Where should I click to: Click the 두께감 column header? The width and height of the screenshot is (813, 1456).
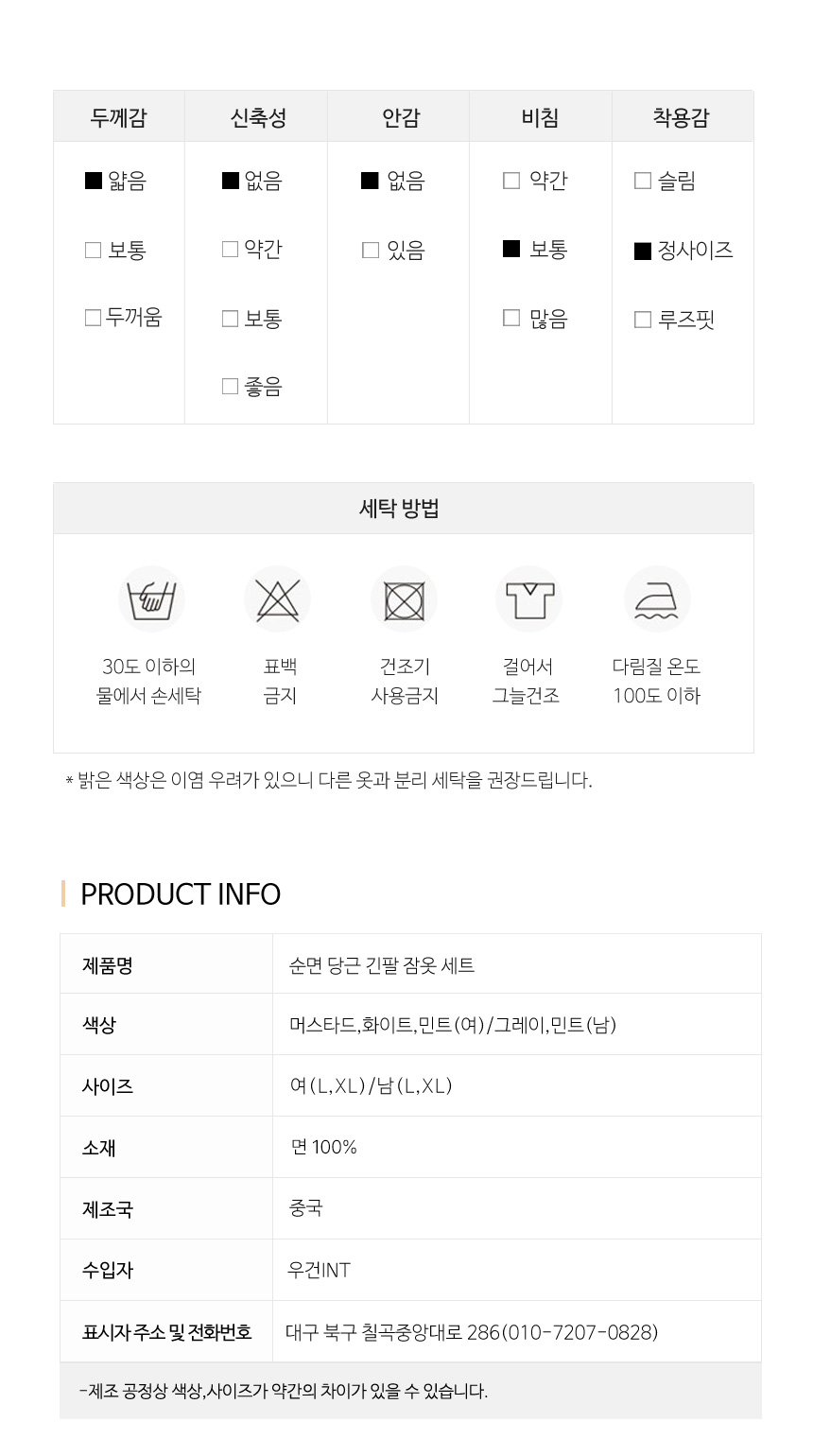coord(119,117)
